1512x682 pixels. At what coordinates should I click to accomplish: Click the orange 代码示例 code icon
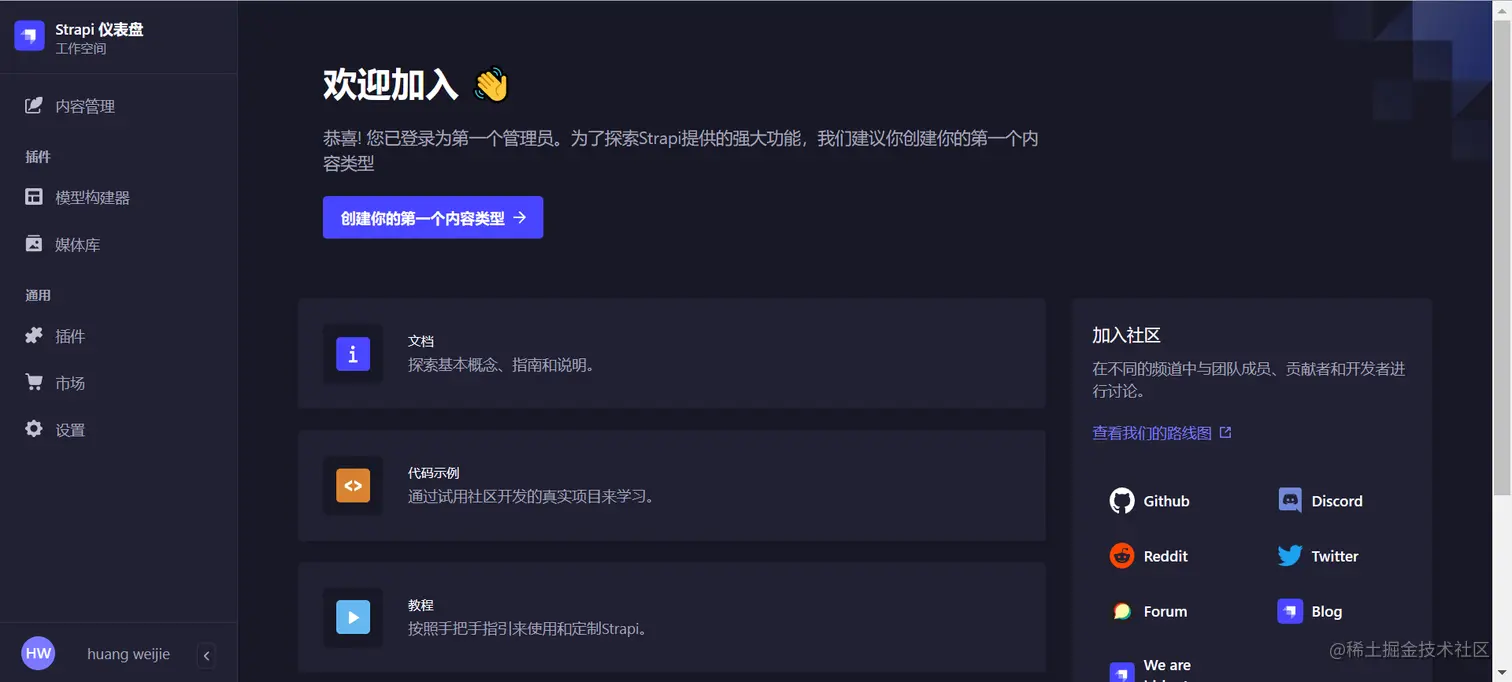point(353,486)
